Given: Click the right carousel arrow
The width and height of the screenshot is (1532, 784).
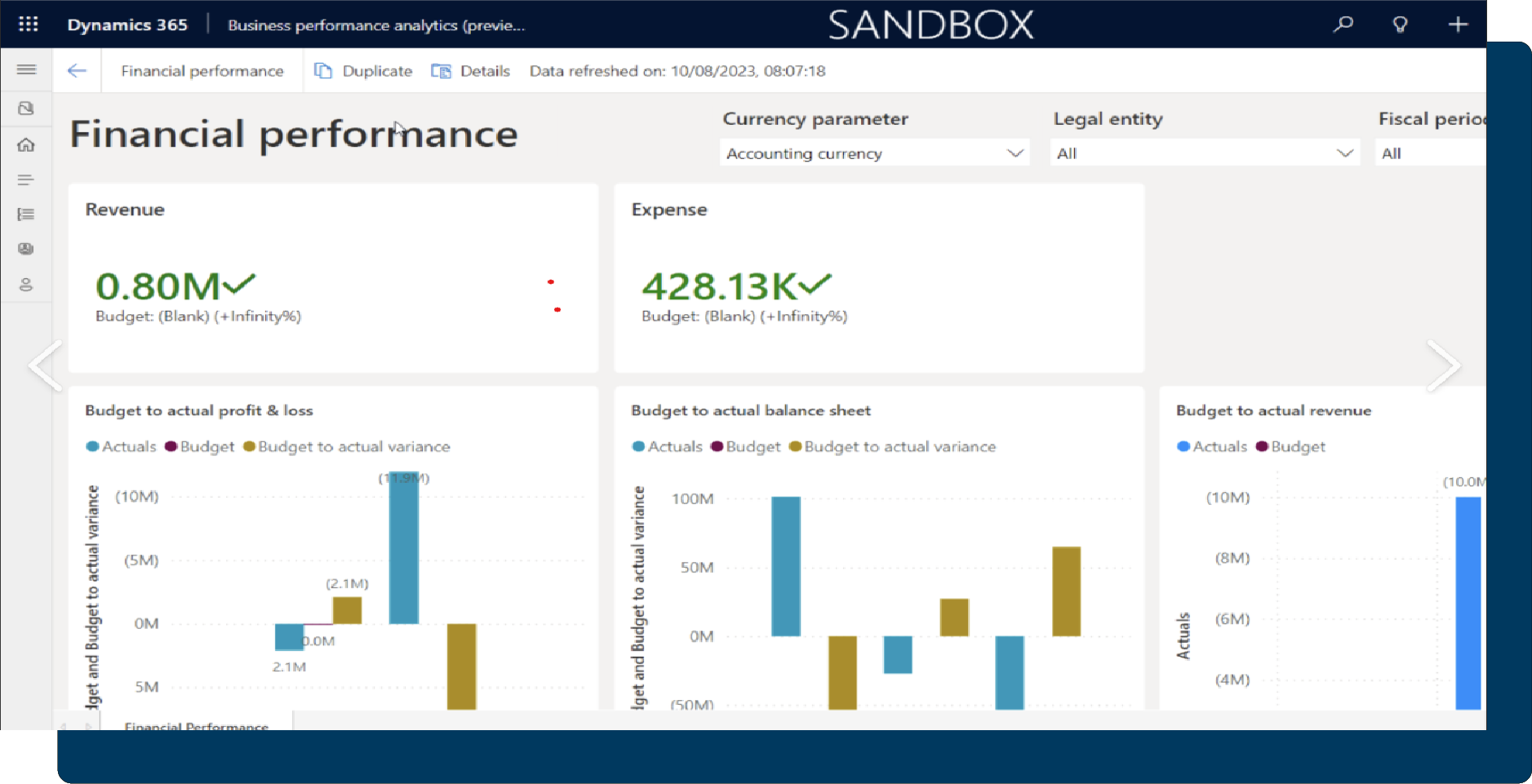Looking at the screenshot, I should 1443,365.
